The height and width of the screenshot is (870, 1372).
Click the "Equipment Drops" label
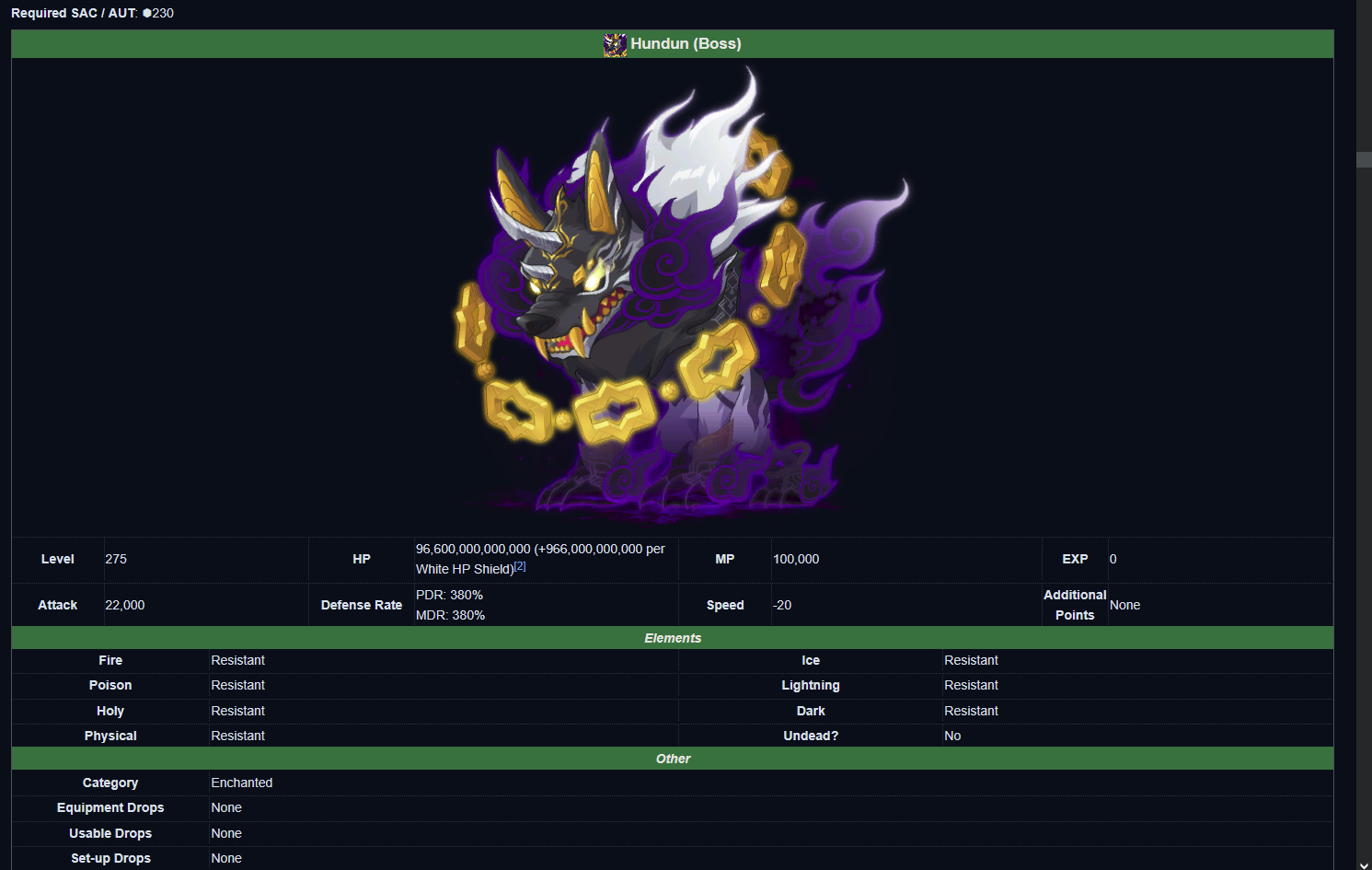coord(110,807)
